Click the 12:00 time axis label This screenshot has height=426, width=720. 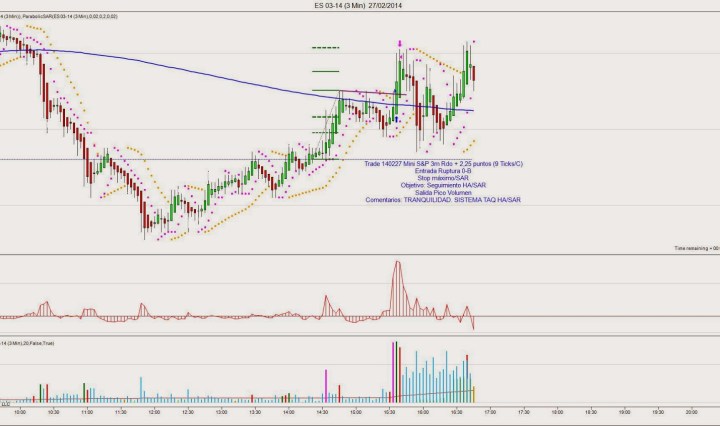tap(153, 411)
